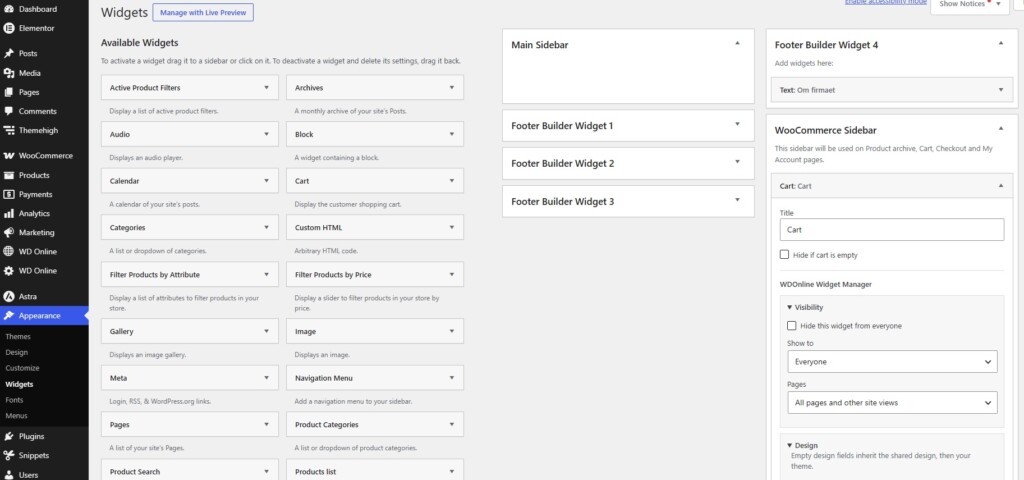Open the Pages dropdown showing All pages
Viewport: 1024px width, 480px height.
[x=892, y=402]
